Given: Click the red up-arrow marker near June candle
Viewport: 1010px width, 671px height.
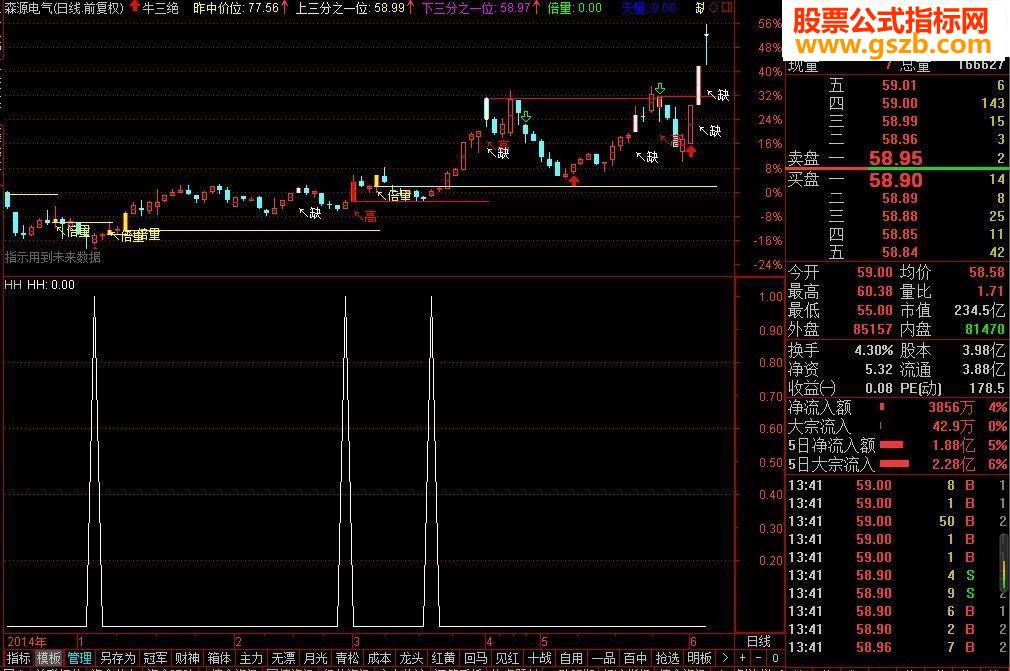Looking at the screenshot, I should click(x=691, y=152).
